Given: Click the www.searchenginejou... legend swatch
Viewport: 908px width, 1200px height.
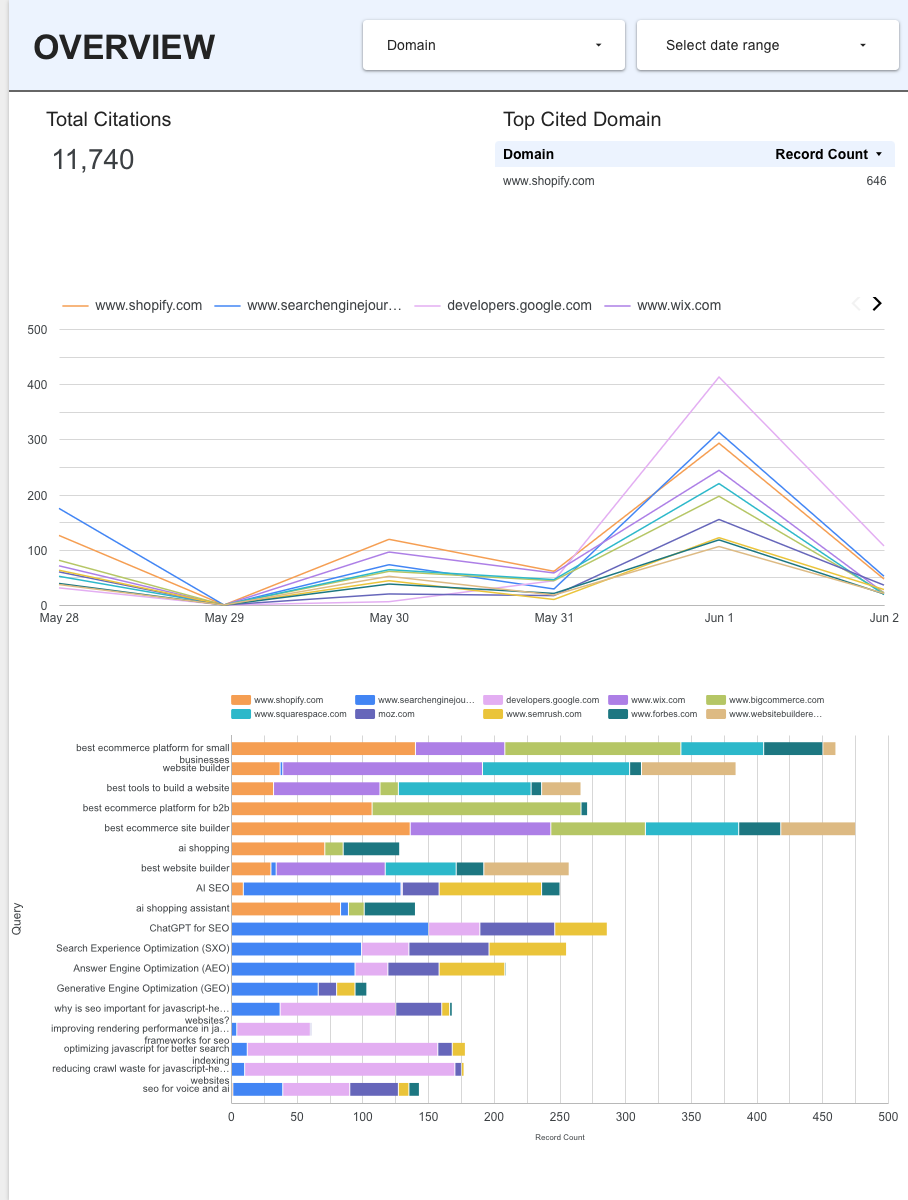Looking at the screenshot, I should (365, 699).
